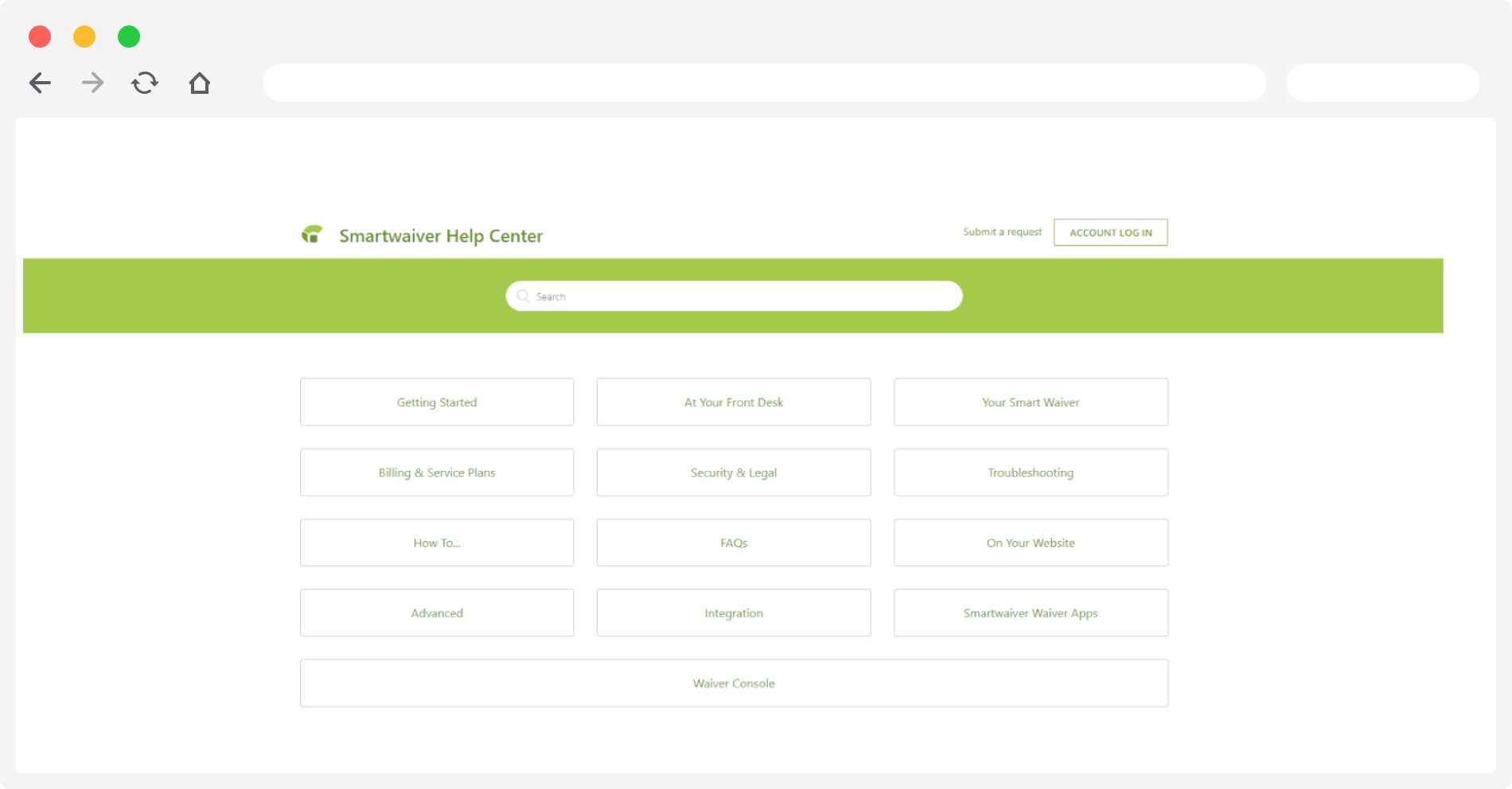Click the browser back arrow
This screenshot has height=789, width=1512.
tap(39, 83)
